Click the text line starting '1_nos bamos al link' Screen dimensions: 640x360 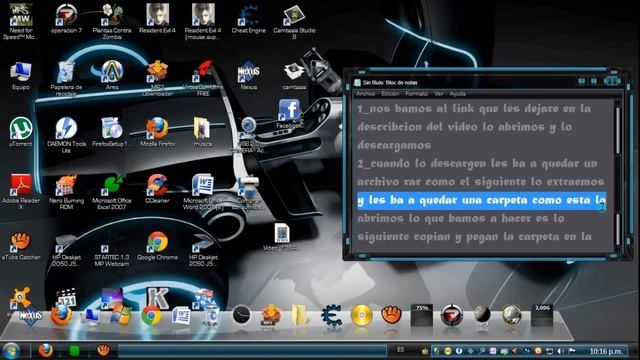[x=474, y=109]
